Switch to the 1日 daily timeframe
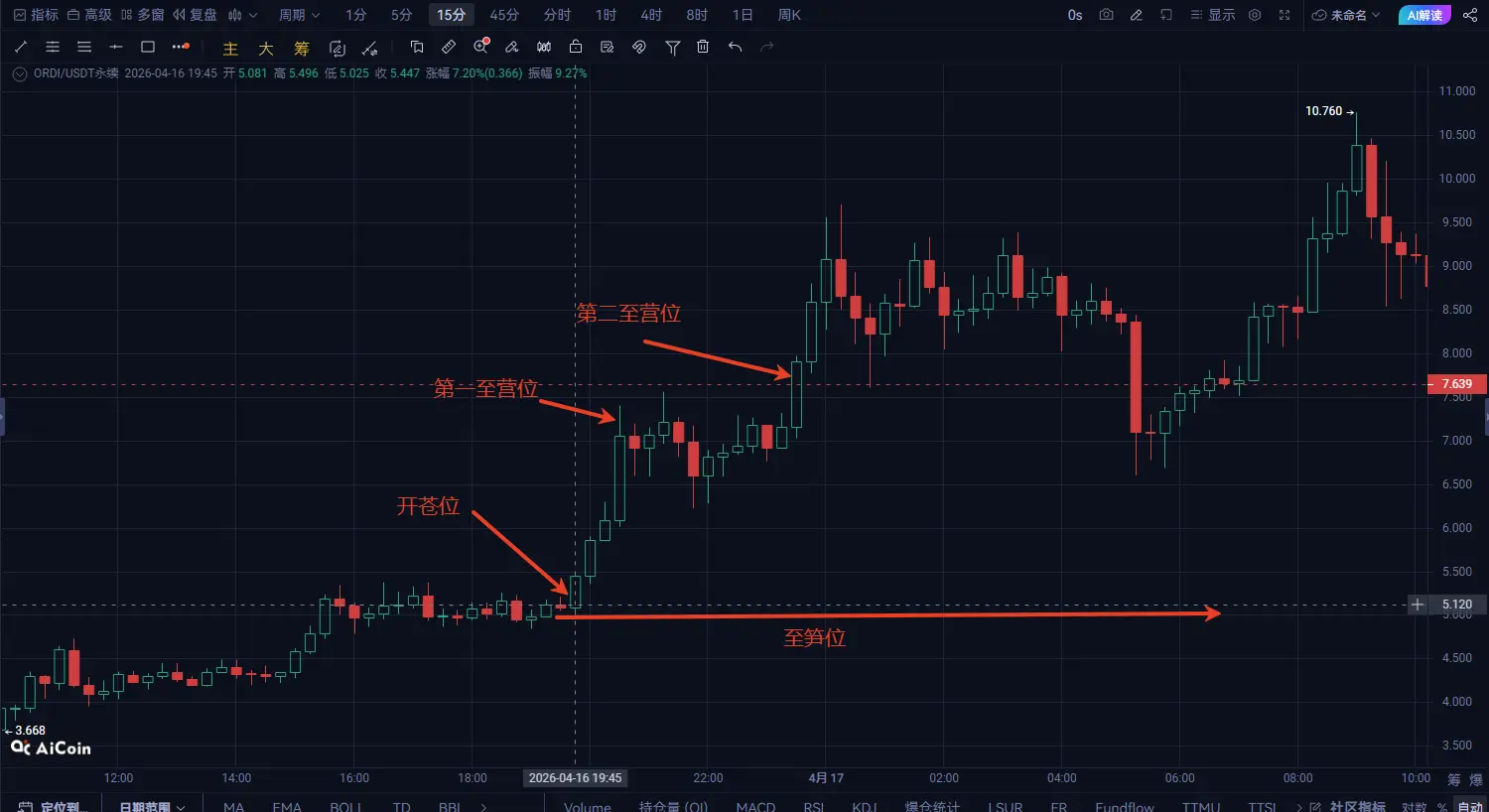 point(743,15)
